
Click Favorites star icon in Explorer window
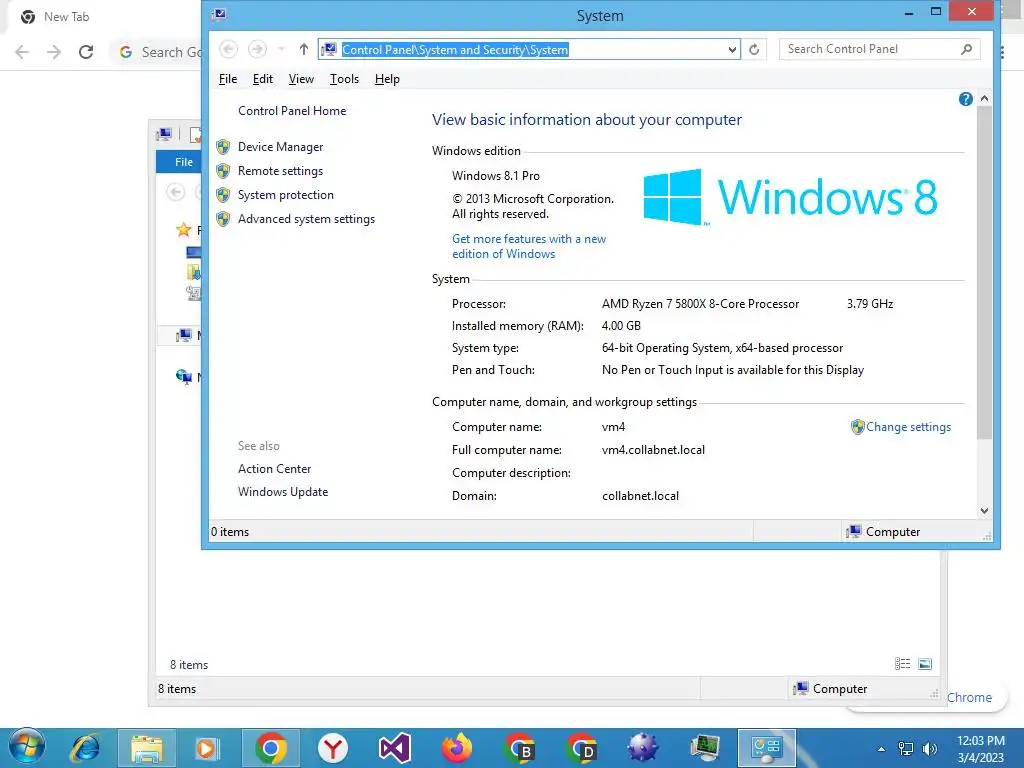184,230
